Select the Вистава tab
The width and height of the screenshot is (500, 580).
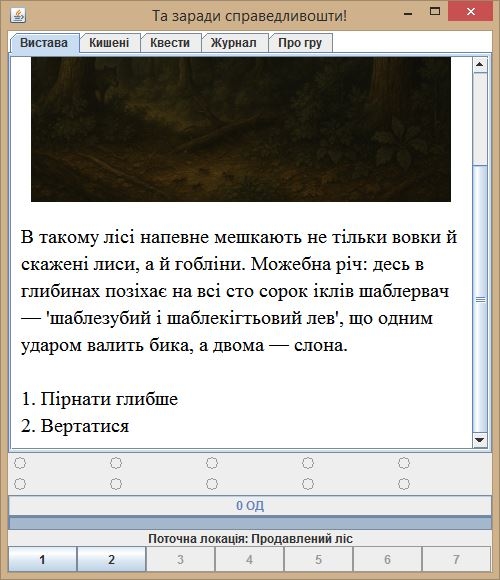point(44,43)
